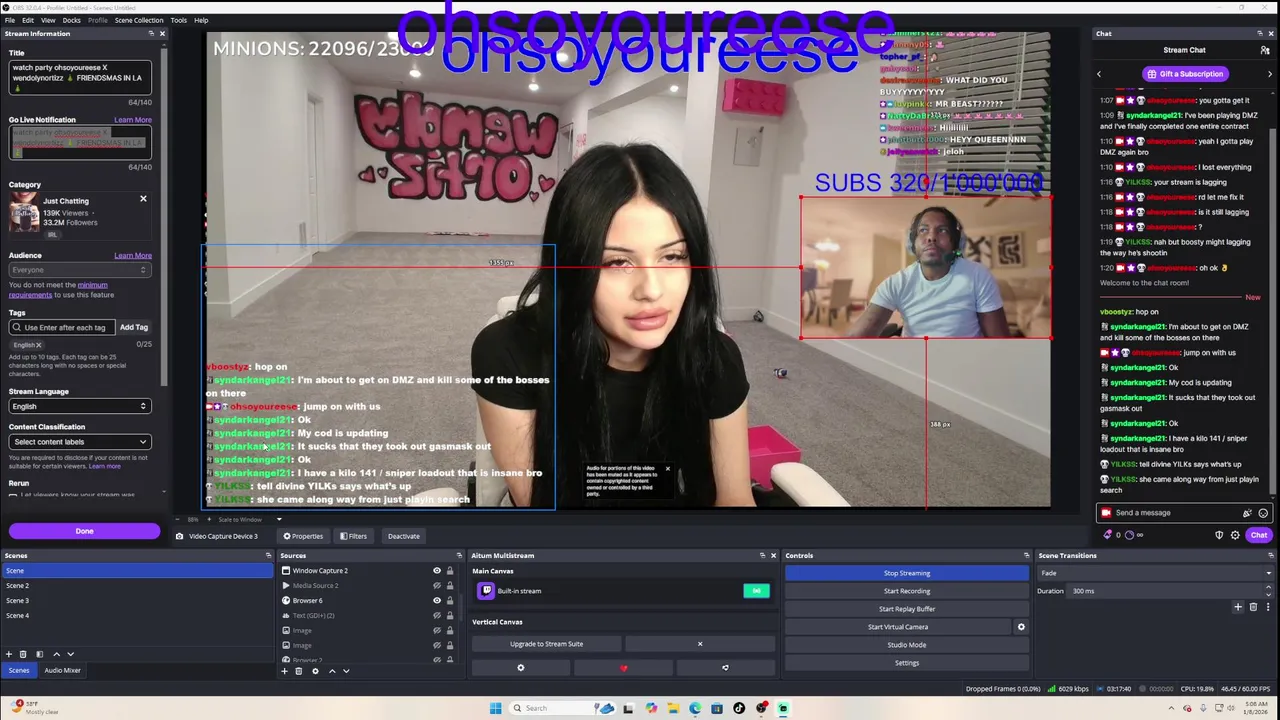
Task: Toggle lock on Media Source 2
Action: [x=449, y=586]
